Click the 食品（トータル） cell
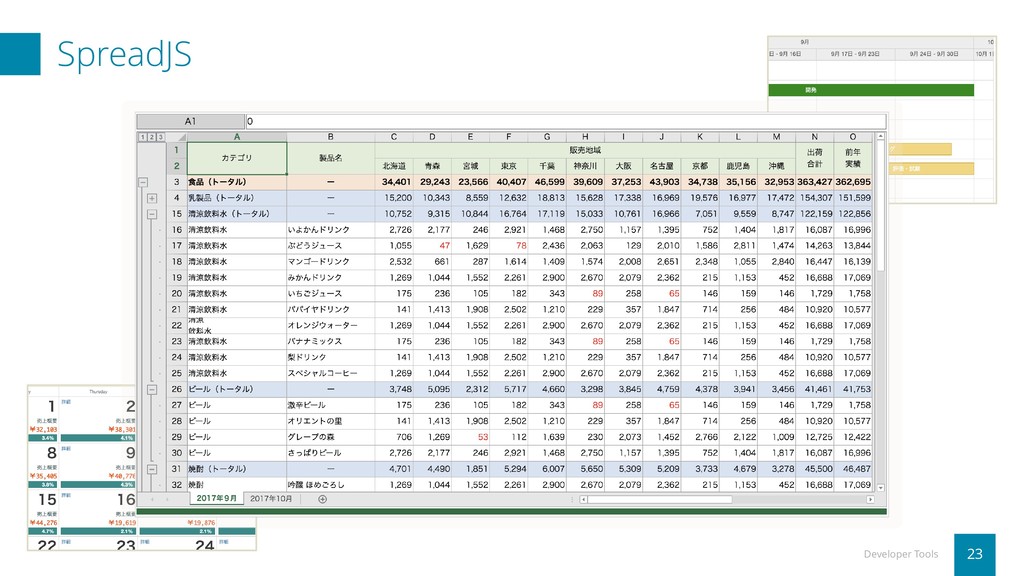The height and width of the screenshot is (576, 1024). coord(236,182)
